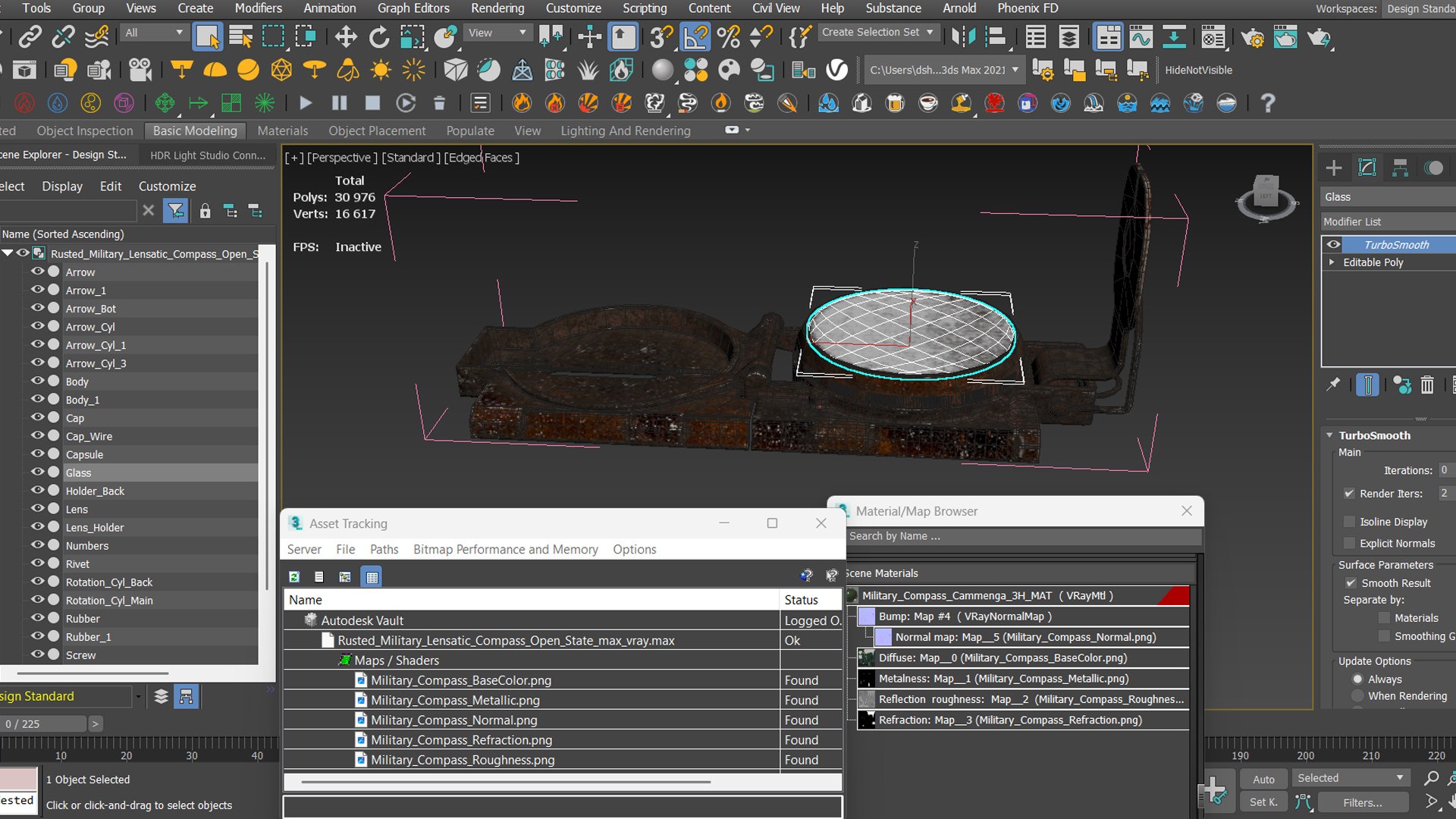The image size is (1456, 819).
Task: Uncheck the Smooth Result checkbox
Action: 1351,582
